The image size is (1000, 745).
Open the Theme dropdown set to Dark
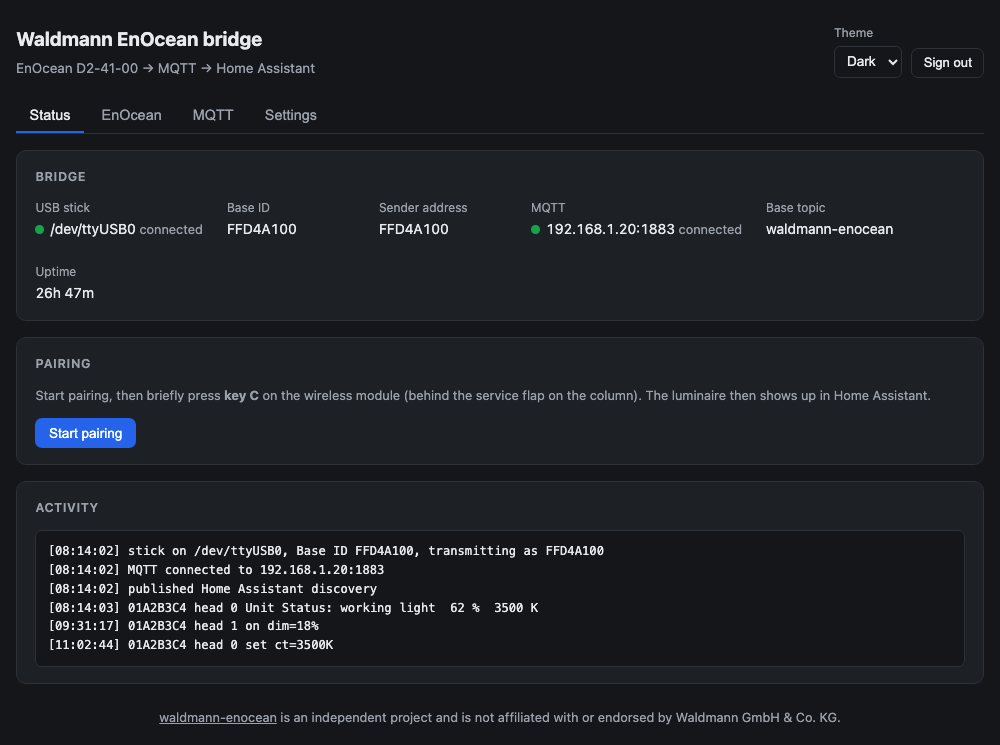coord(867,62)
